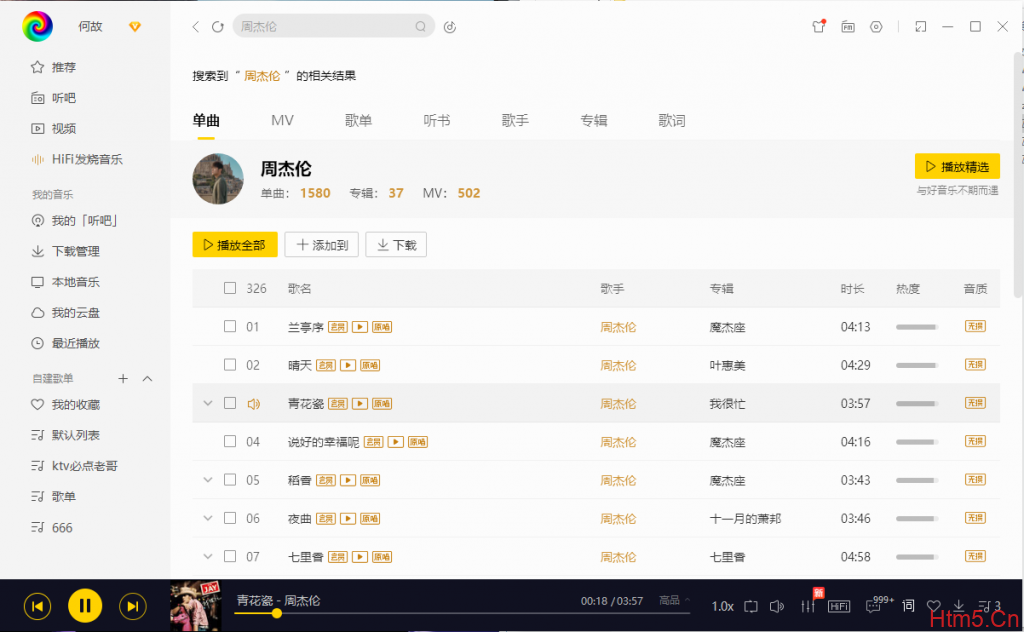Open artist link 周杰伦 on the 兰亭序 row
Image resolution: width=1024 pixels, height=632 pixels.
618,327
